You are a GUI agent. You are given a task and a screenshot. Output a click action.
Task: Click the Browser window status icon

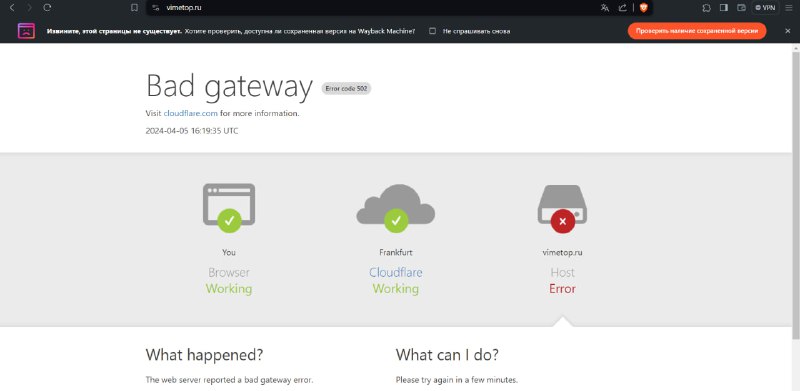pos(229,207)
